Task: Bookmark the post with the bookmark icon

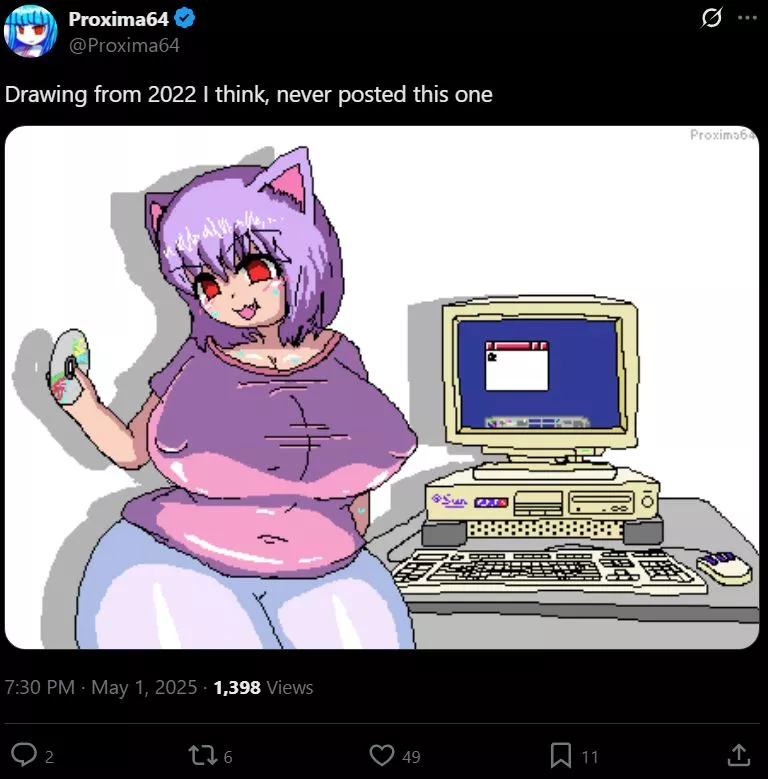Action: (561, 755)
